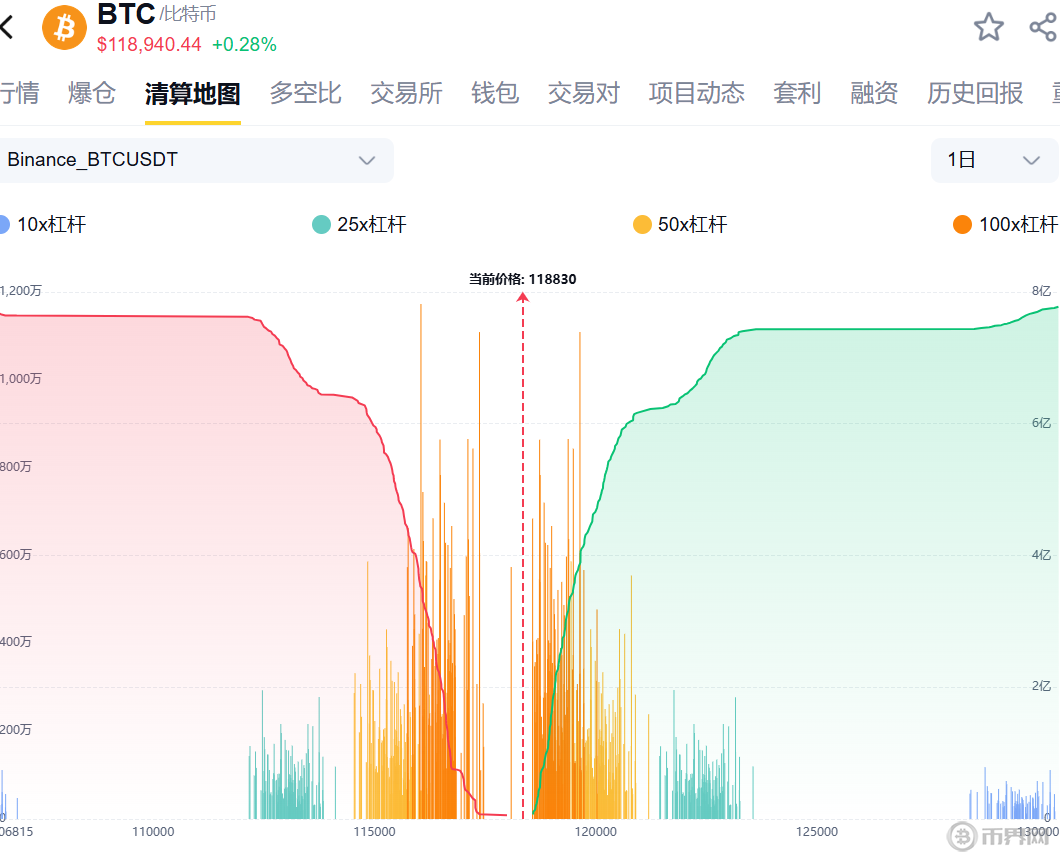The width and height of the screenshot is (1060, 864).
Task: Select the 交易对 tab
Action: (584, 94)
